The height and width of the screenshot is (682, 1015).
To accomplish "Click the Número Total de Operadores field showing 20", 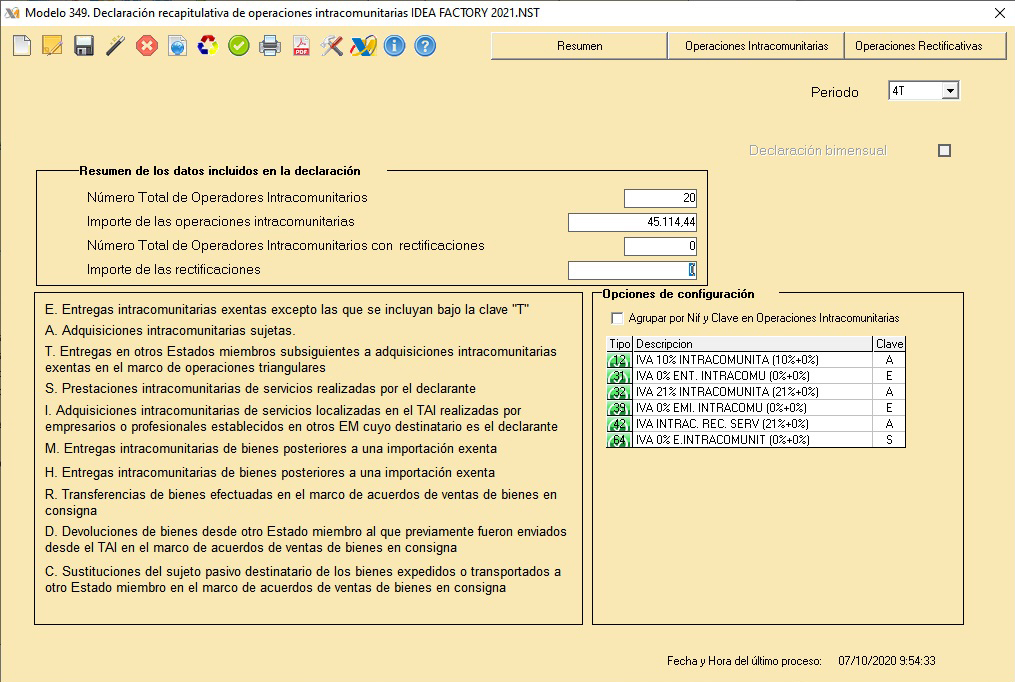I will click(660, 198).
